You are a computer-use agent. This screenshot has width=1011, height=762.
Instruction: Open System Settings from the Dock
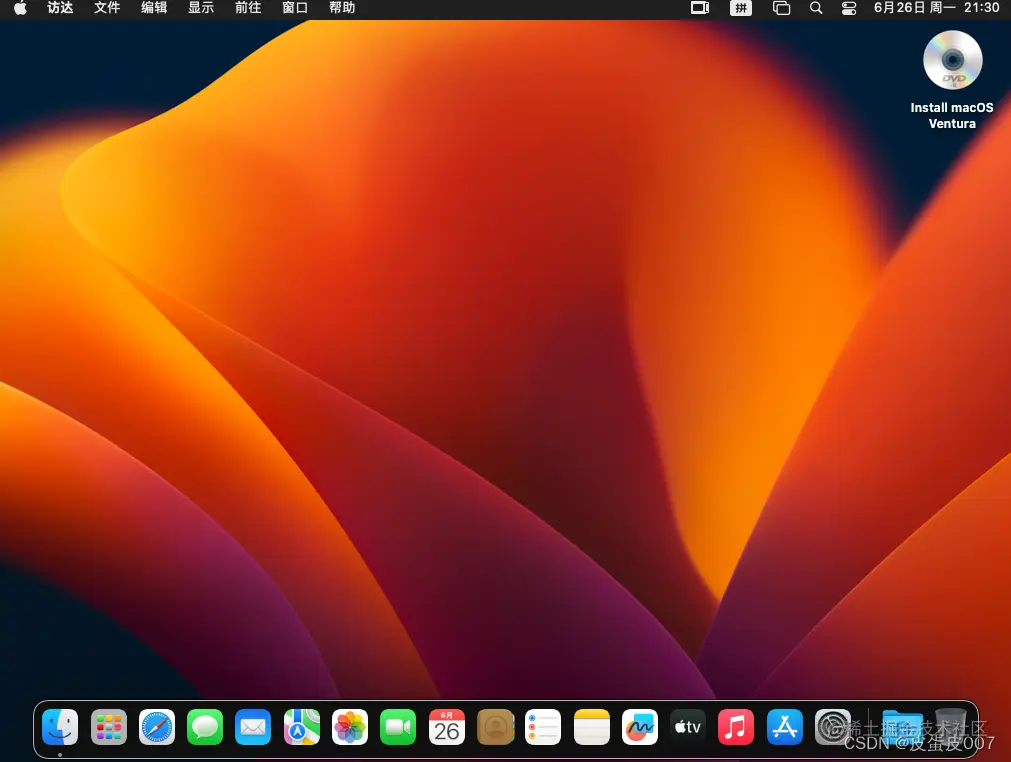[832, 727]
